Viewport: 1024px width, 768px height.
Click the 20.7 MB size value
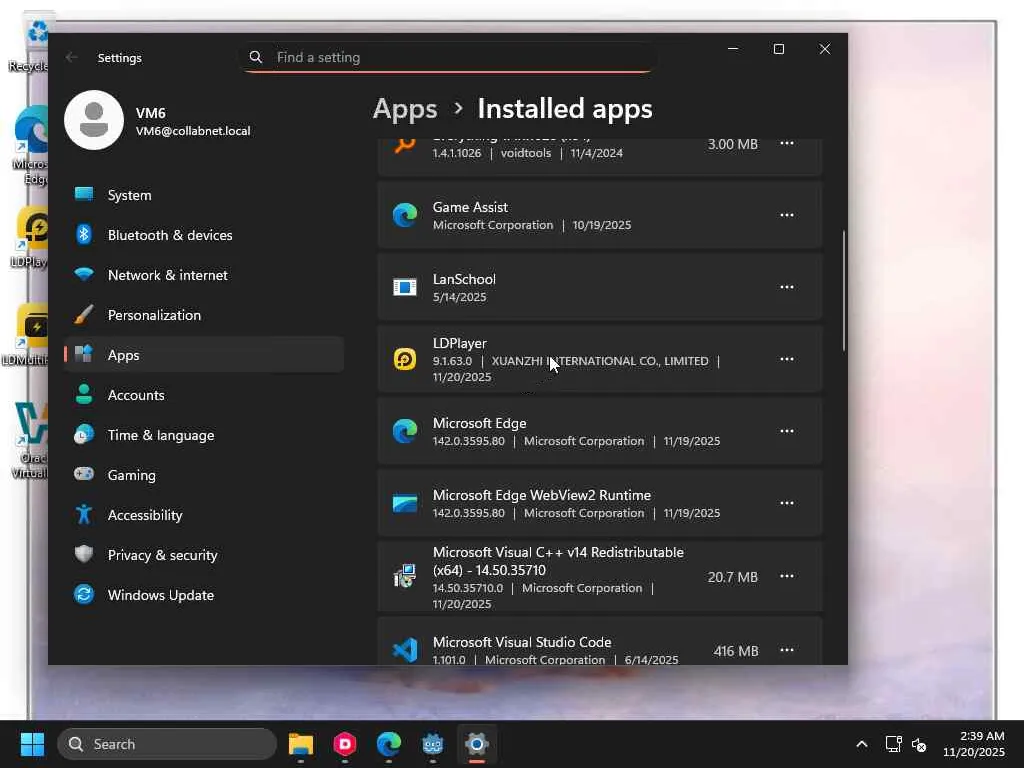(733, 577)
